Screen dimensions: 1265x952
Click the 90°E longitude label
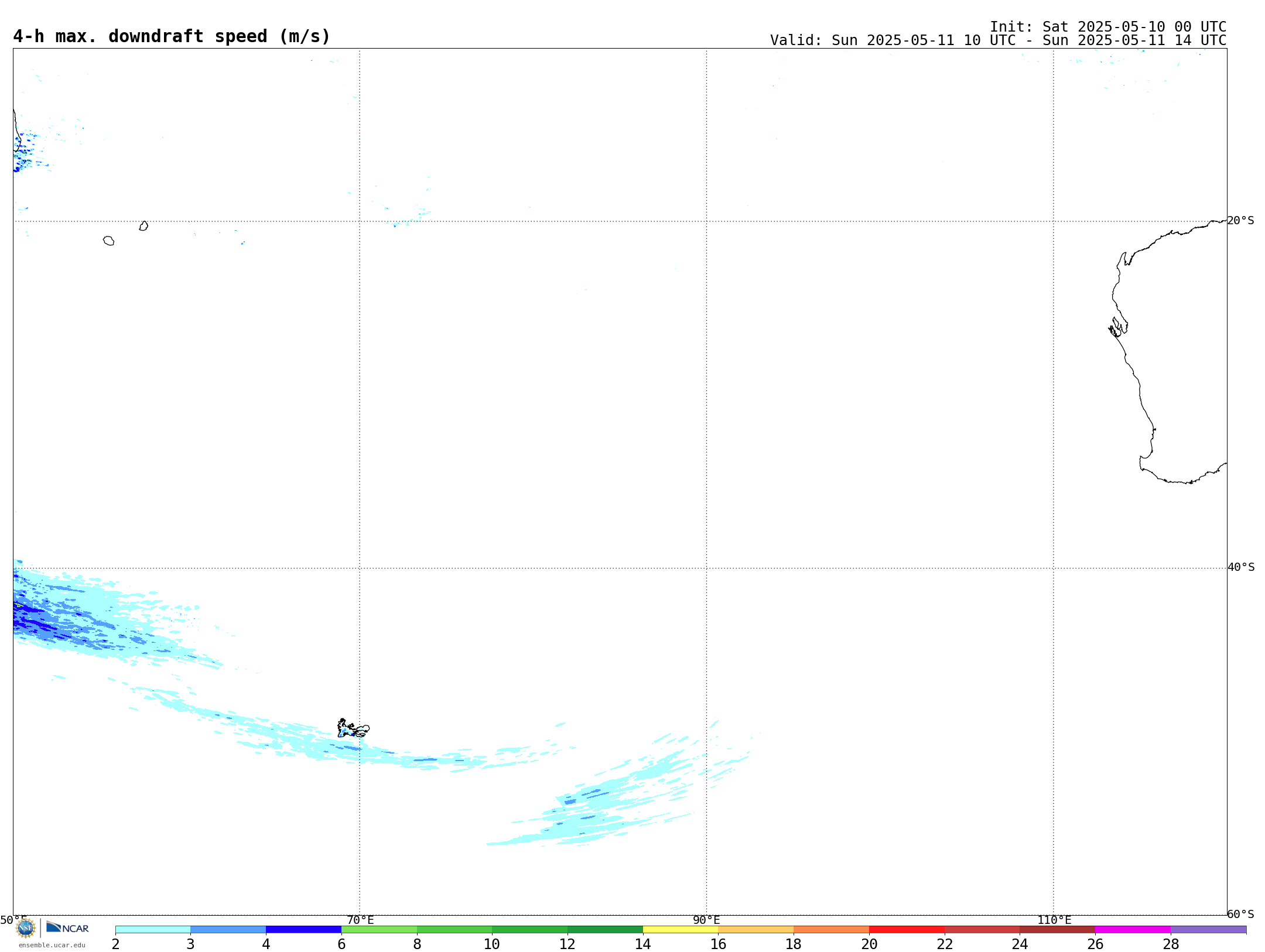point(706,920)
